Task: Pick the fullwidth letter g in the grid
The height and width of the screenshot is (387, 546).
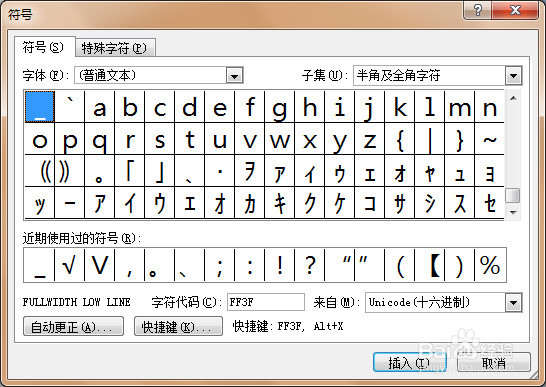Action: coord(279,107)
